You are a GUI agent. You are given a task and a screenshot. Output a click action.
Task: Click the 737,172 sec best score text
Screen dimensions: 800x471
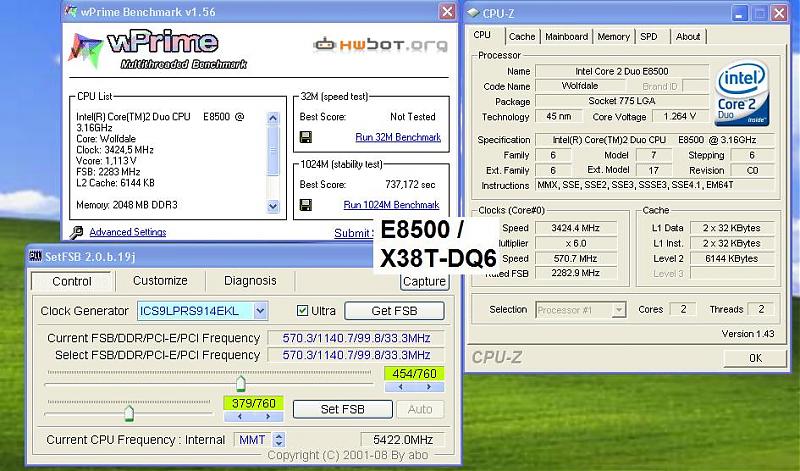tap(410, 184)
